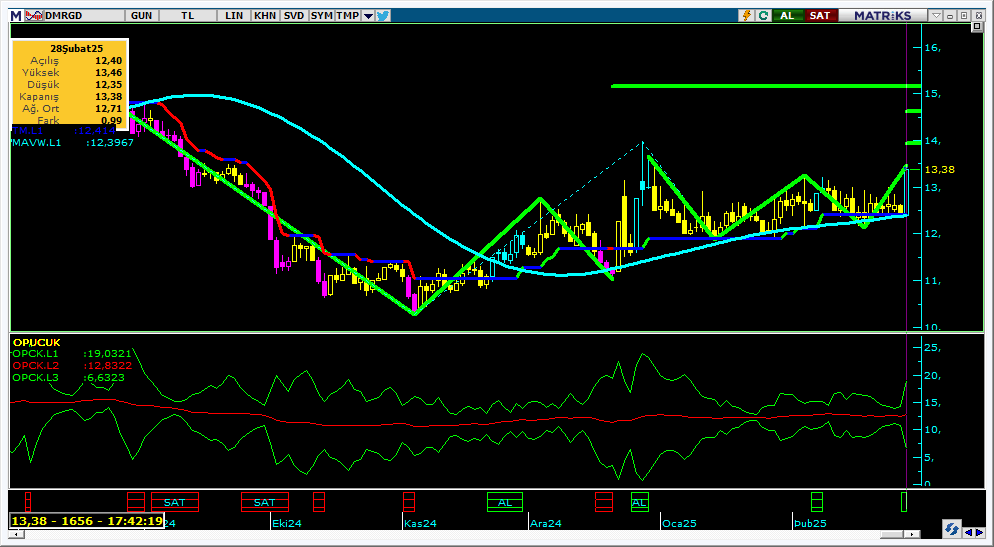The height and width of the screenshot is (547, 994).
Task: Click the lightning bolt quick order icon
Action: click(x=747, y=16)
